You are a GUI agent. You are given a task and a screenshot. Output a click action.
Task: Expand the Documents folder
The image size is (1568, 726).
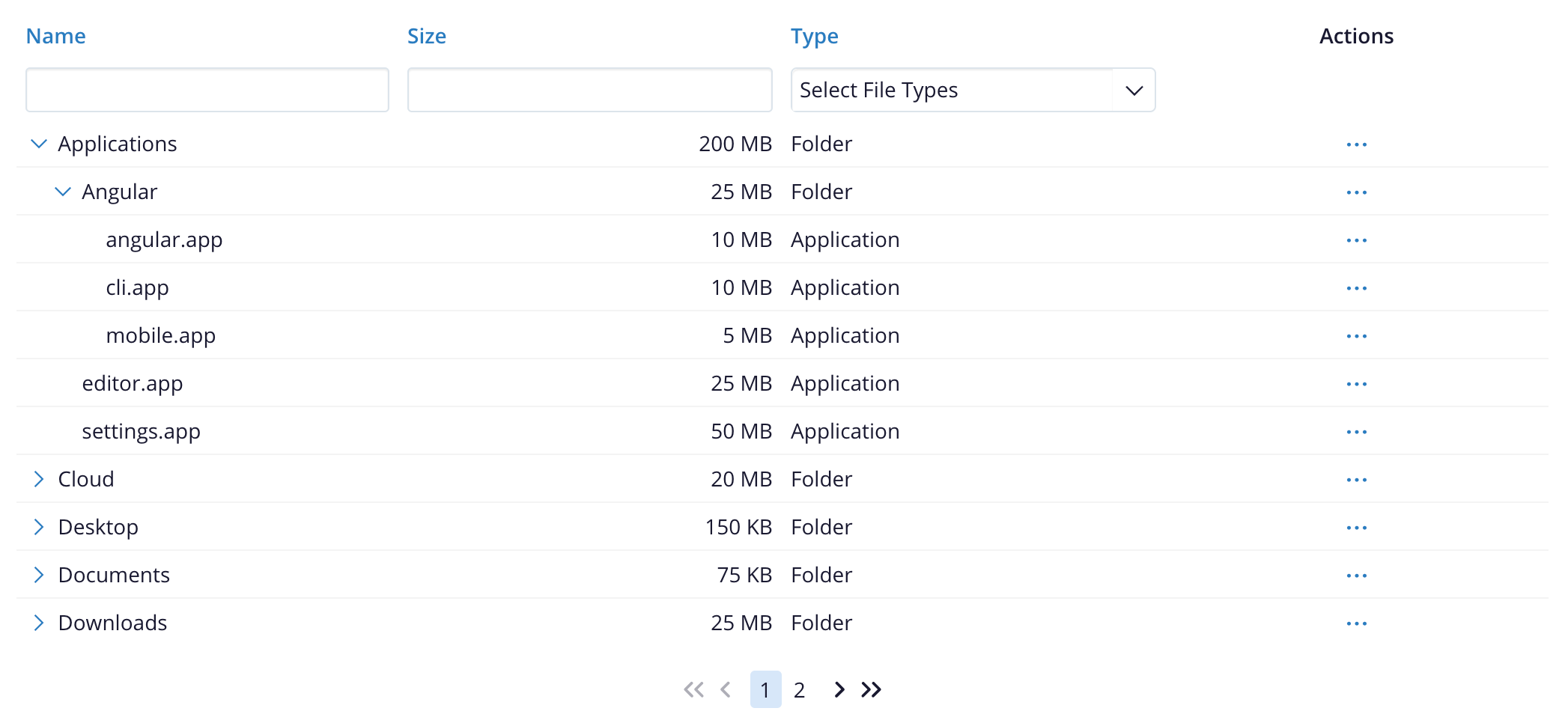[39, 575]
